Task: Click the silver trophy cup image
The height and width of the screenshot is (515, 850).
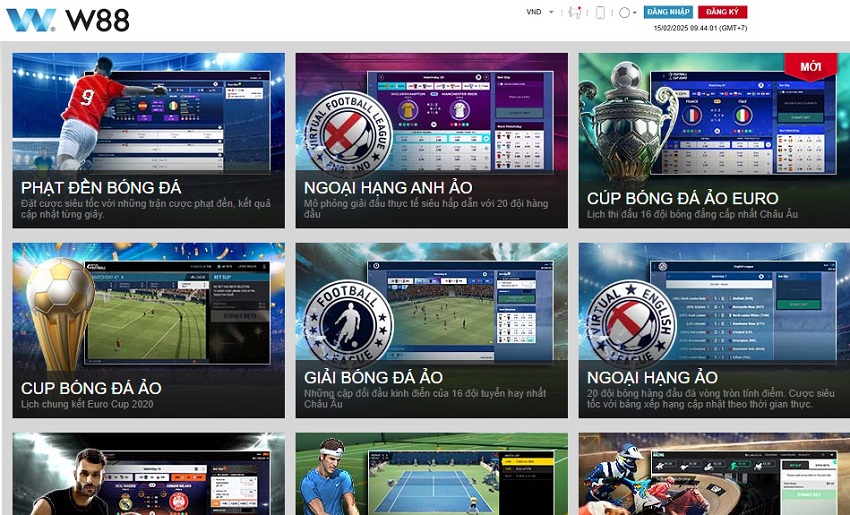Action: 627,122
